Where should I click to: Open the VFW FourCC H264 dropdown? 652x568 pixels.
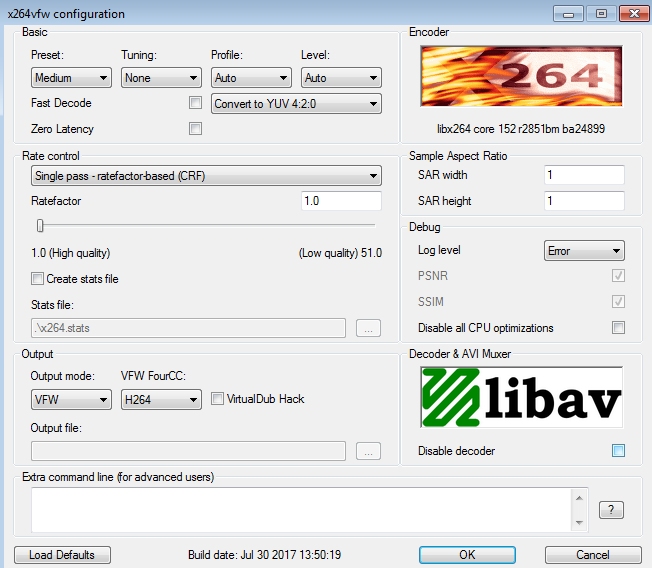pos(161,400)
